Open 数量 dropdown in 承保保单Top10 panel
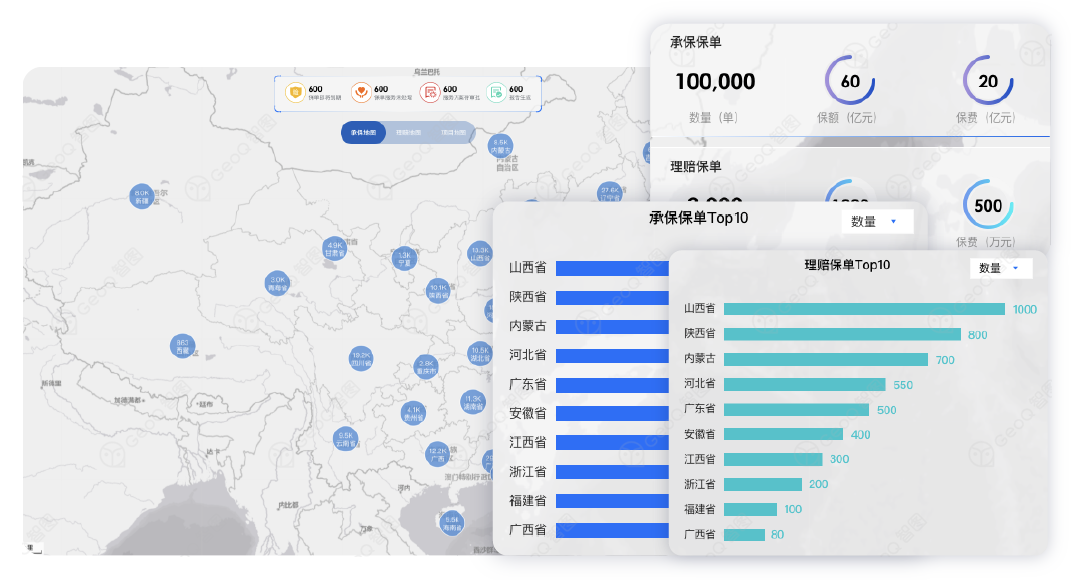The height and width of the screenshot is (580, 1071). (x=876, y=222)
